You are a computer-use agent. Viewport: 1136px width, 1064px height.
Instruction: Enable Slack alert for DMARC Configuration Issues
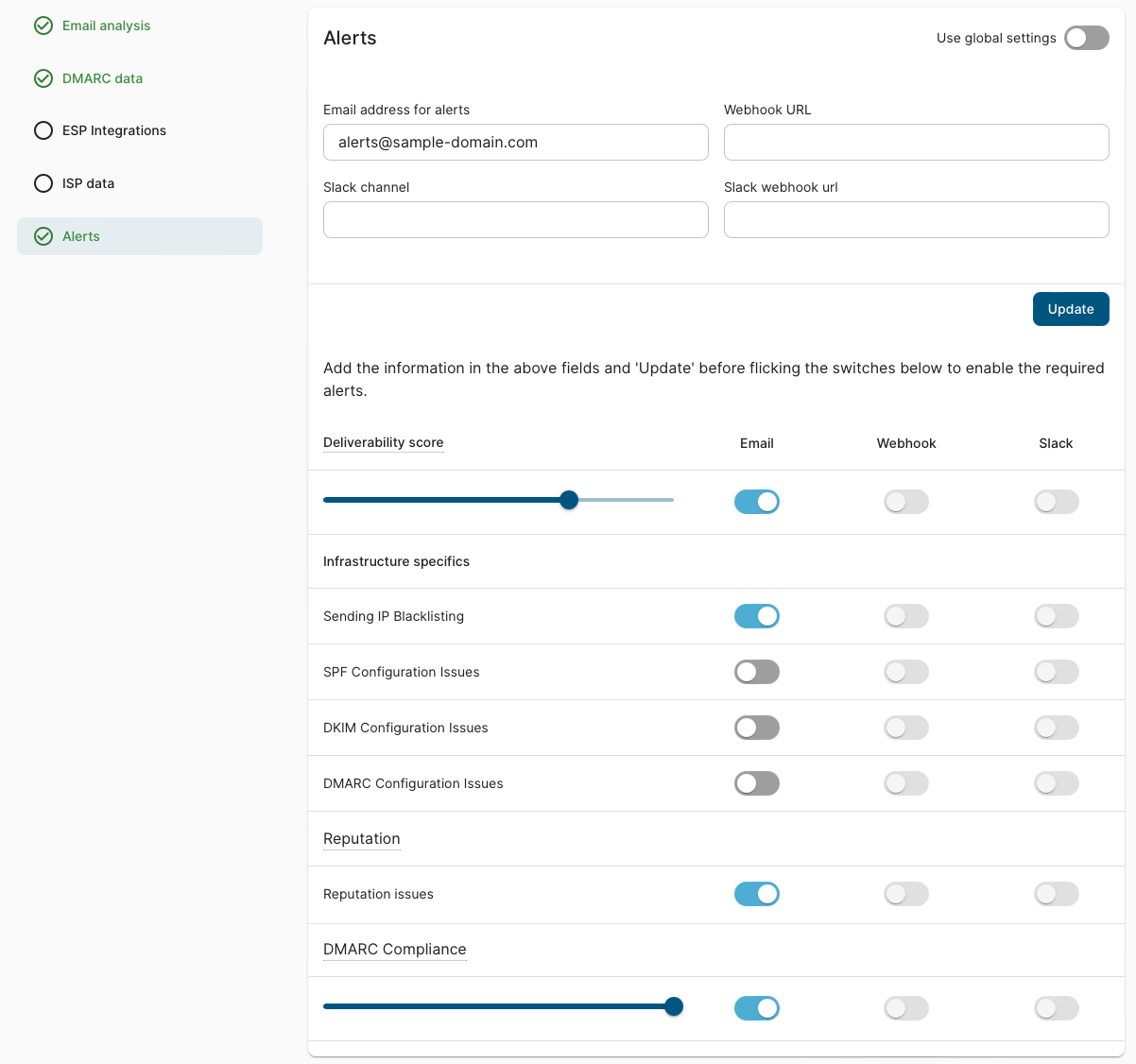click(x=1057, y=783)
